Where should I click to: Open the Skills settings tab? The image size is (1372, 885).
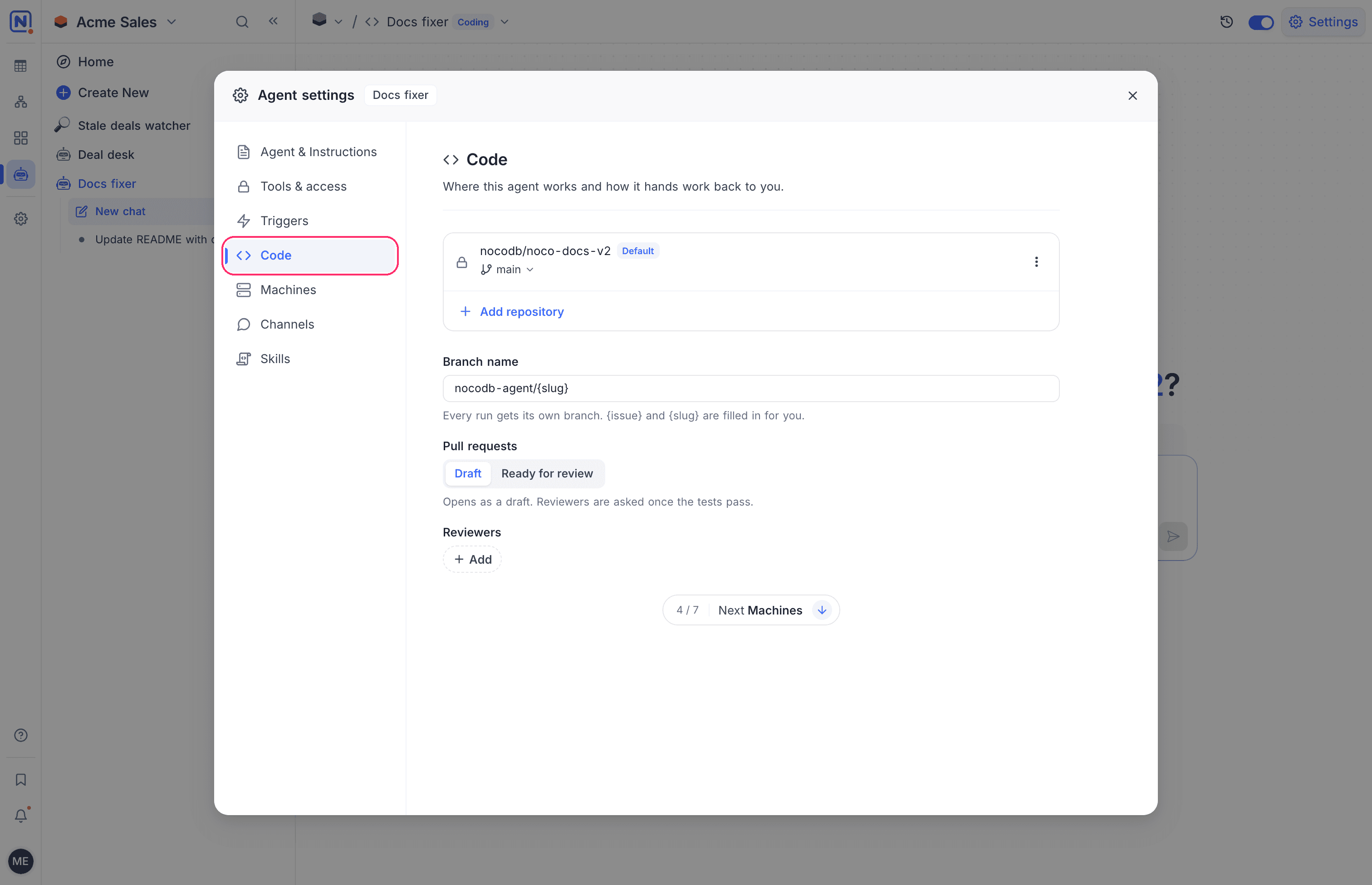(x=310, y=359)
